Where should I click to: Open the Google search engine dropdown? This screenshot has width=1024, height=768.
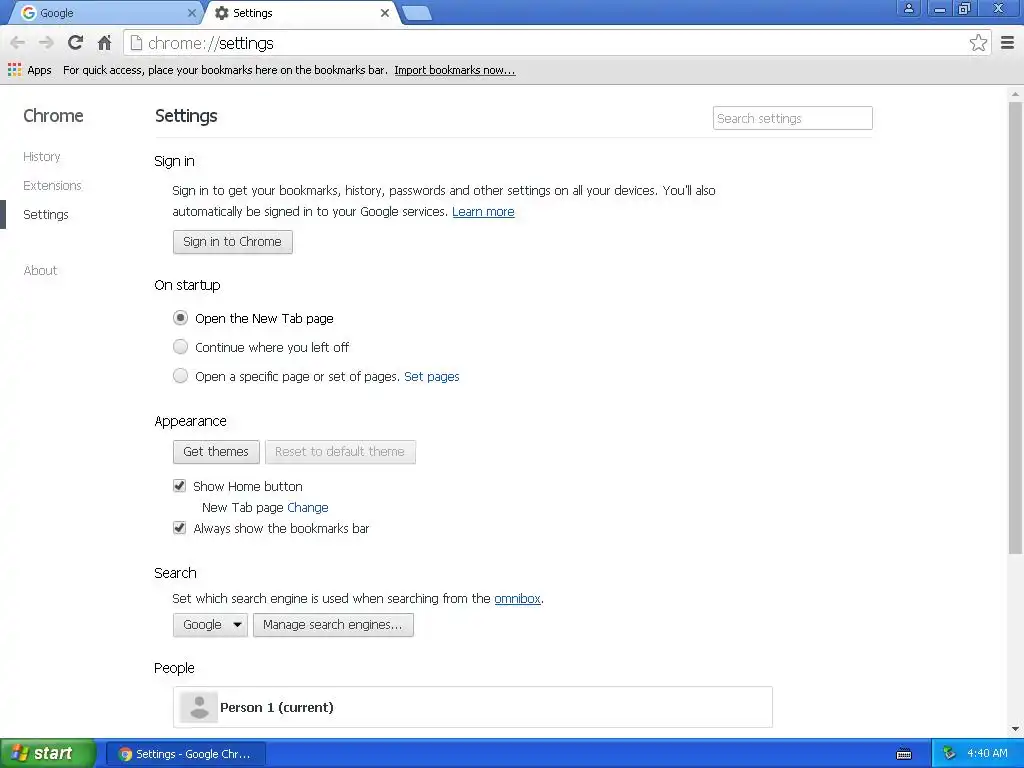click(210, 625)
